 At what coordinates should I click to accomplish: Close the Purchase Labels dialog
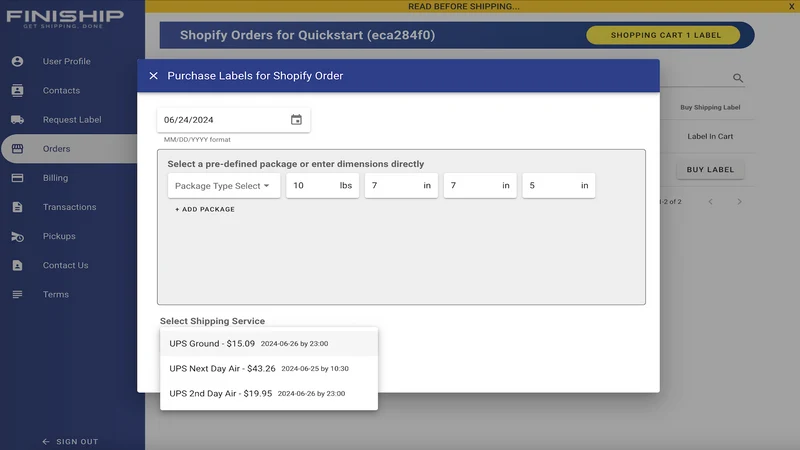(154, 76)
